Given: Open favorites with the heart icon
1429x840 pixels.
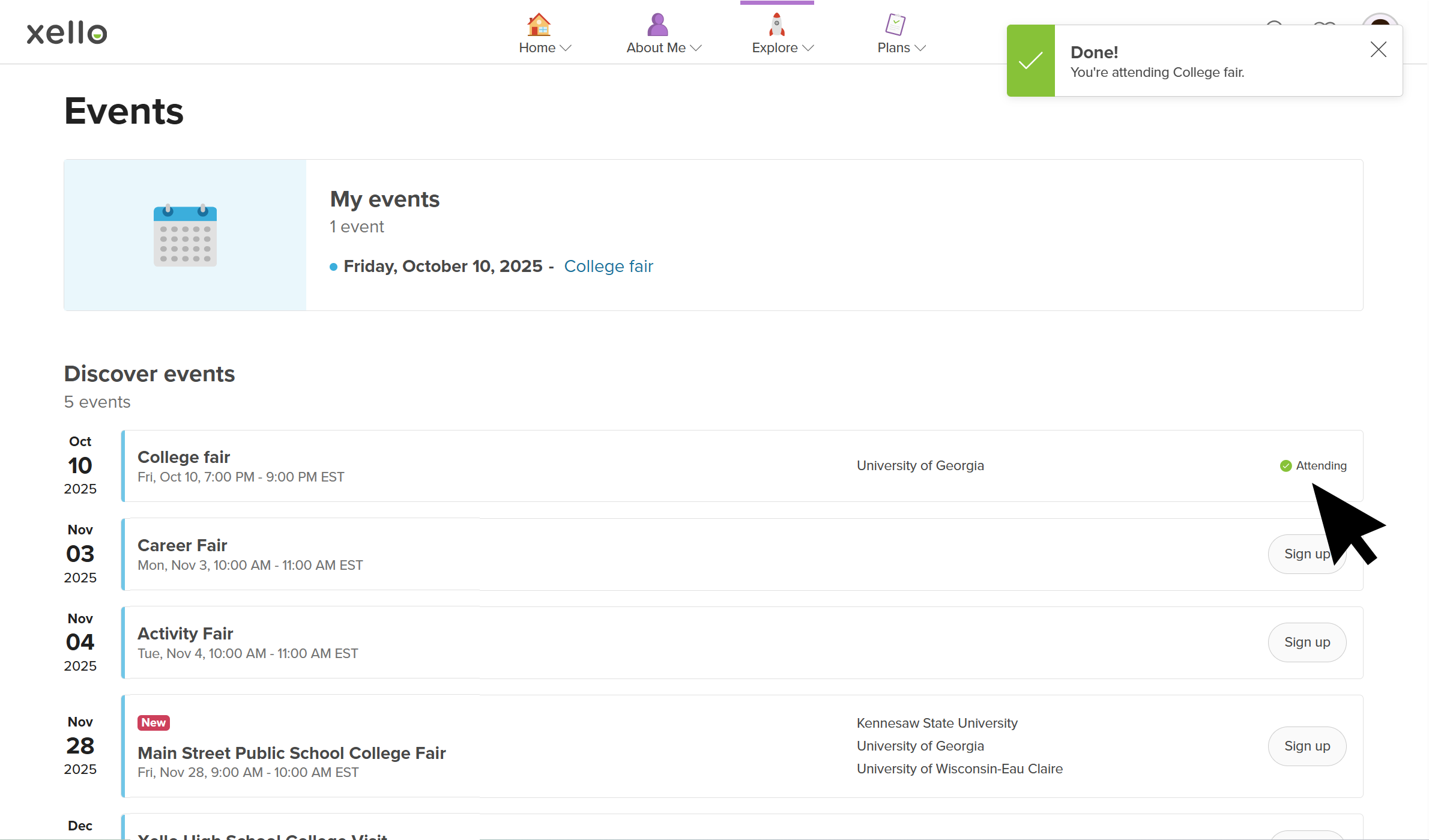Looking at the screenshot, I should click(x=1325, y=27).
